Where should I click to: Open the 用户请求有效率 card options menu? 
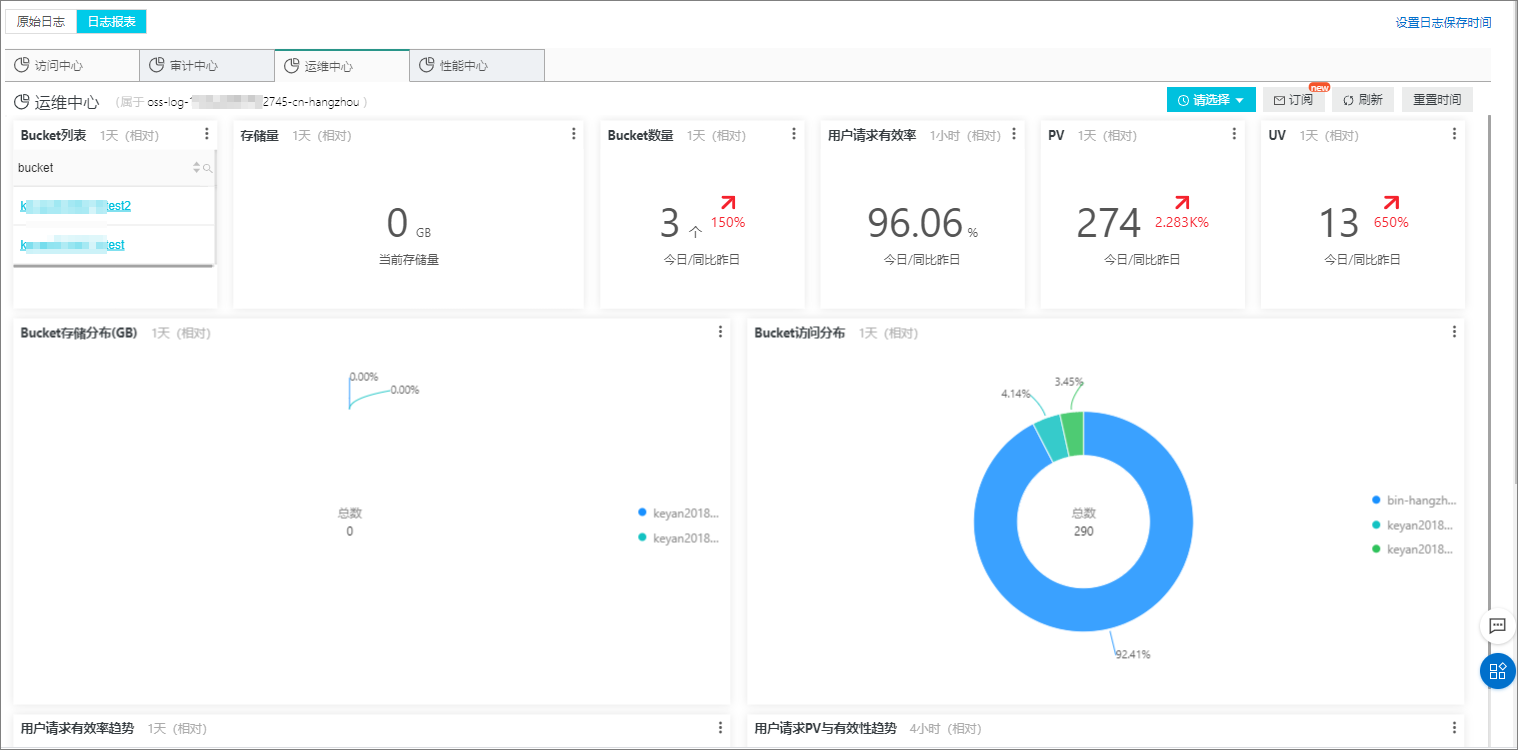pos(1013,134)
